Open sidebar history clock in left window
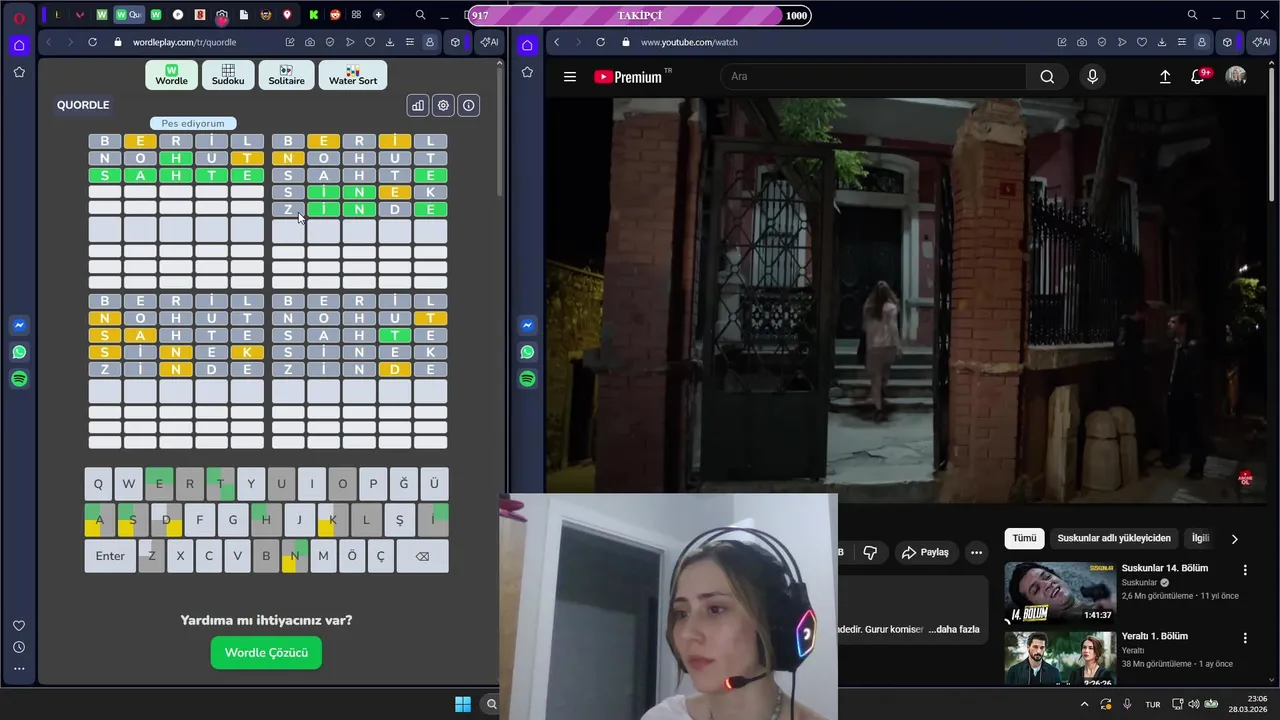This screenshot has height=720, width=1280. tap(19, 647)
